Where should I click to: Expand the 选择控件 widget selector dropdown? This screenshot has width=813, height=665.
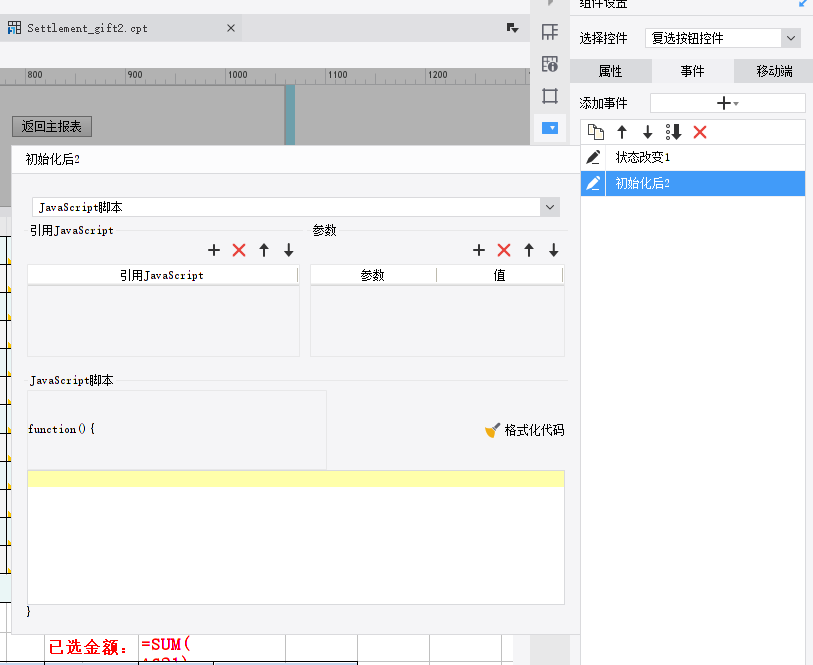(x=791, y=38)
